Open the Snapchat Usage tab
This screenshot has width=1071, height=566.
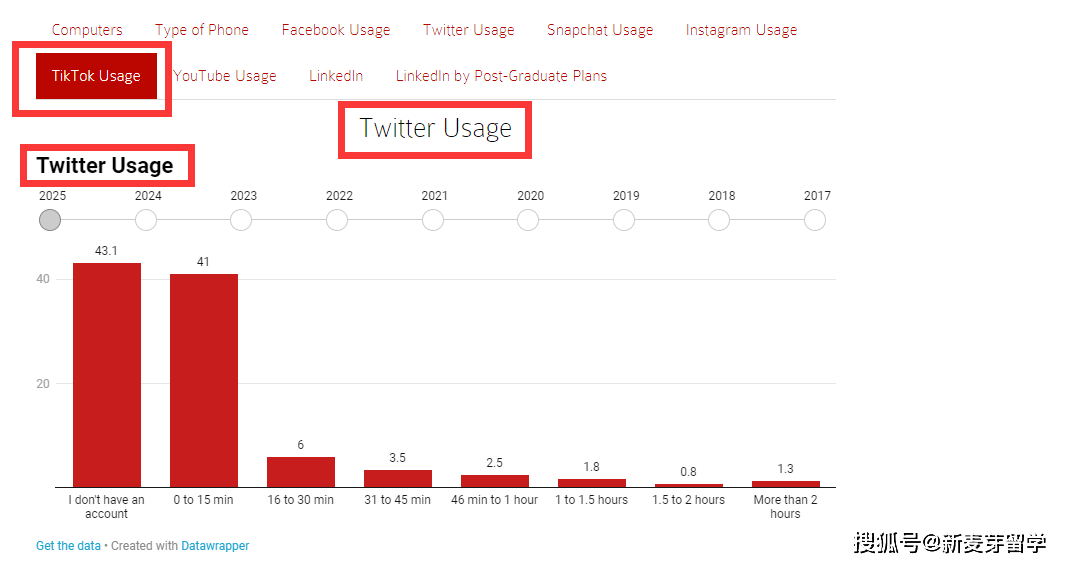click(600, 30)
